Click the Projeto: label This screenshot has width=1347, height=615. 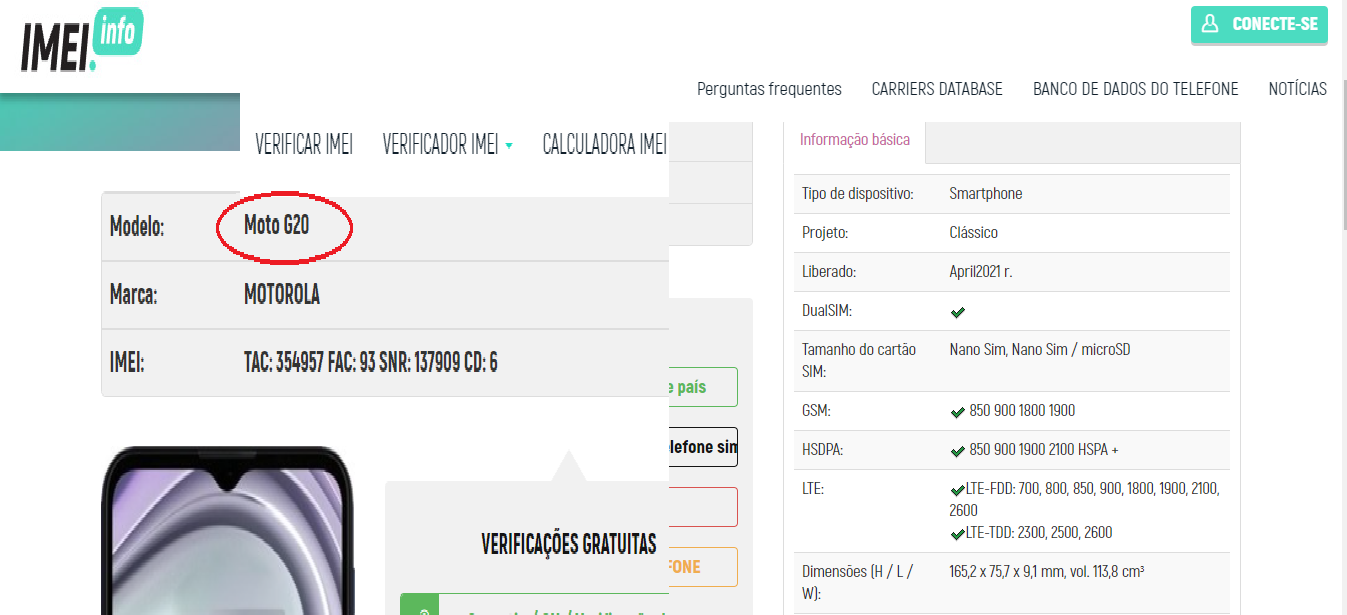(x=825, y=232)
